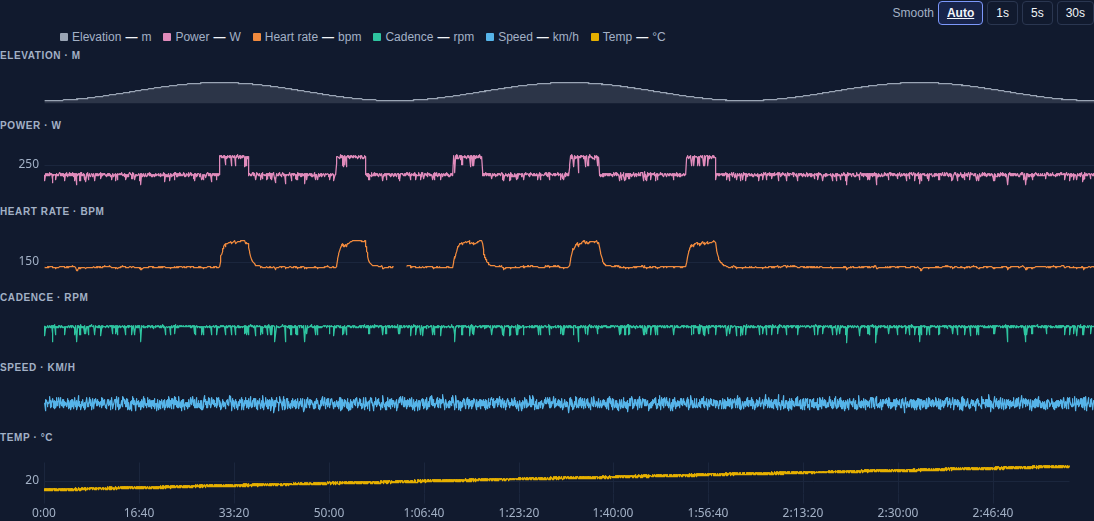The height and width of the screenshot is (521, 1094).
Task: Click the 16:40 time axis label
Action: point(139,513)
